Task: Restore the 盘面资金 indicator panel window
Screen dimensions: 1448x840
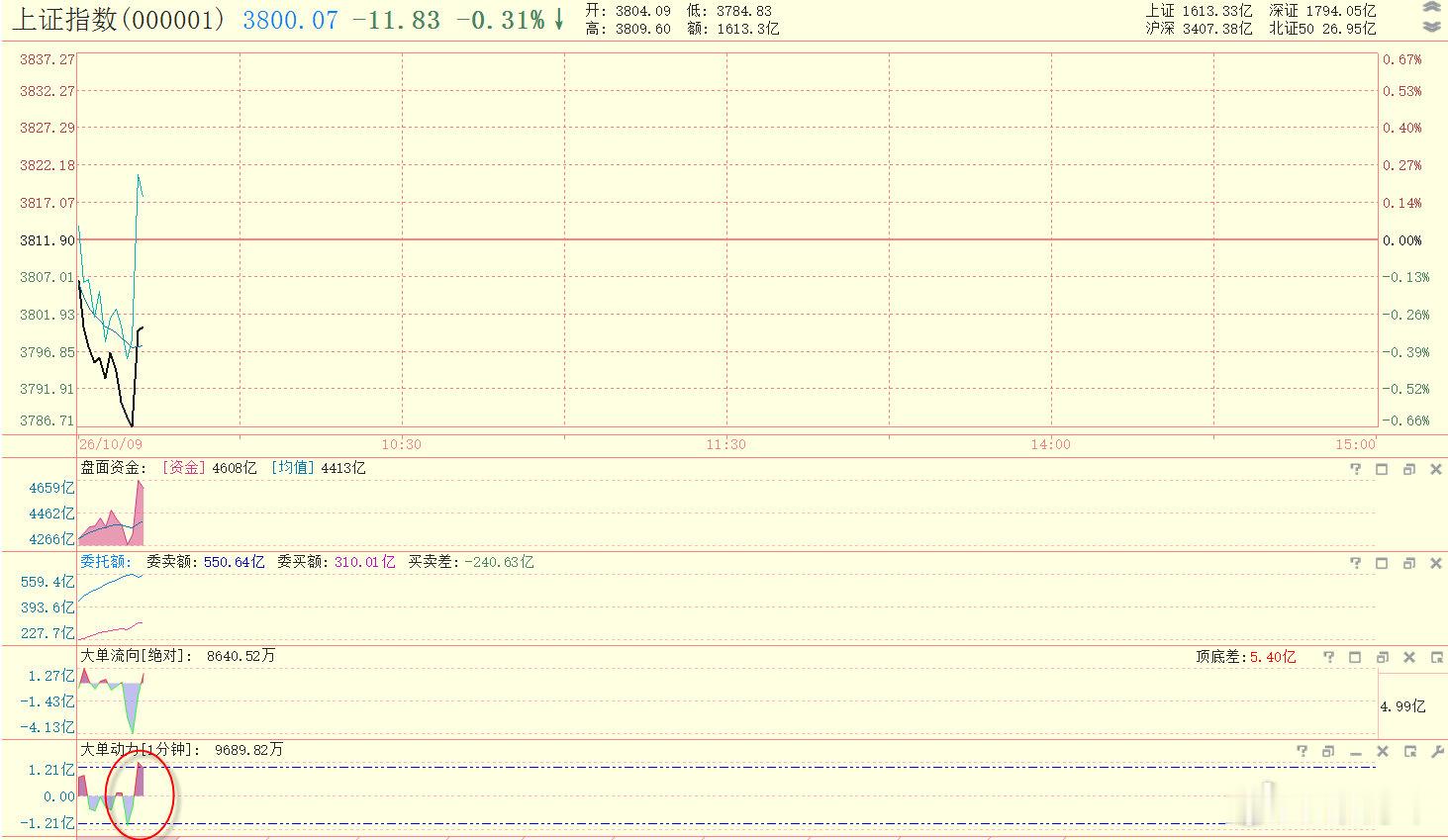Action: 1409,469
